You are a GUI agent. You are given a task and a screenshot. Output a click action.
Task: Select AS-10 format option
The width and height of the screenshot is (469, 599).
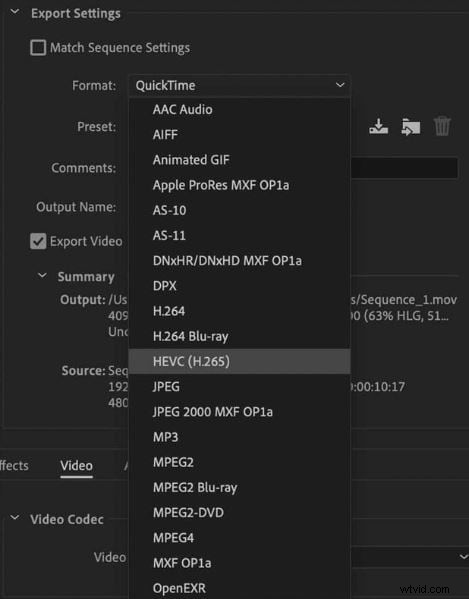coord(239,210)
